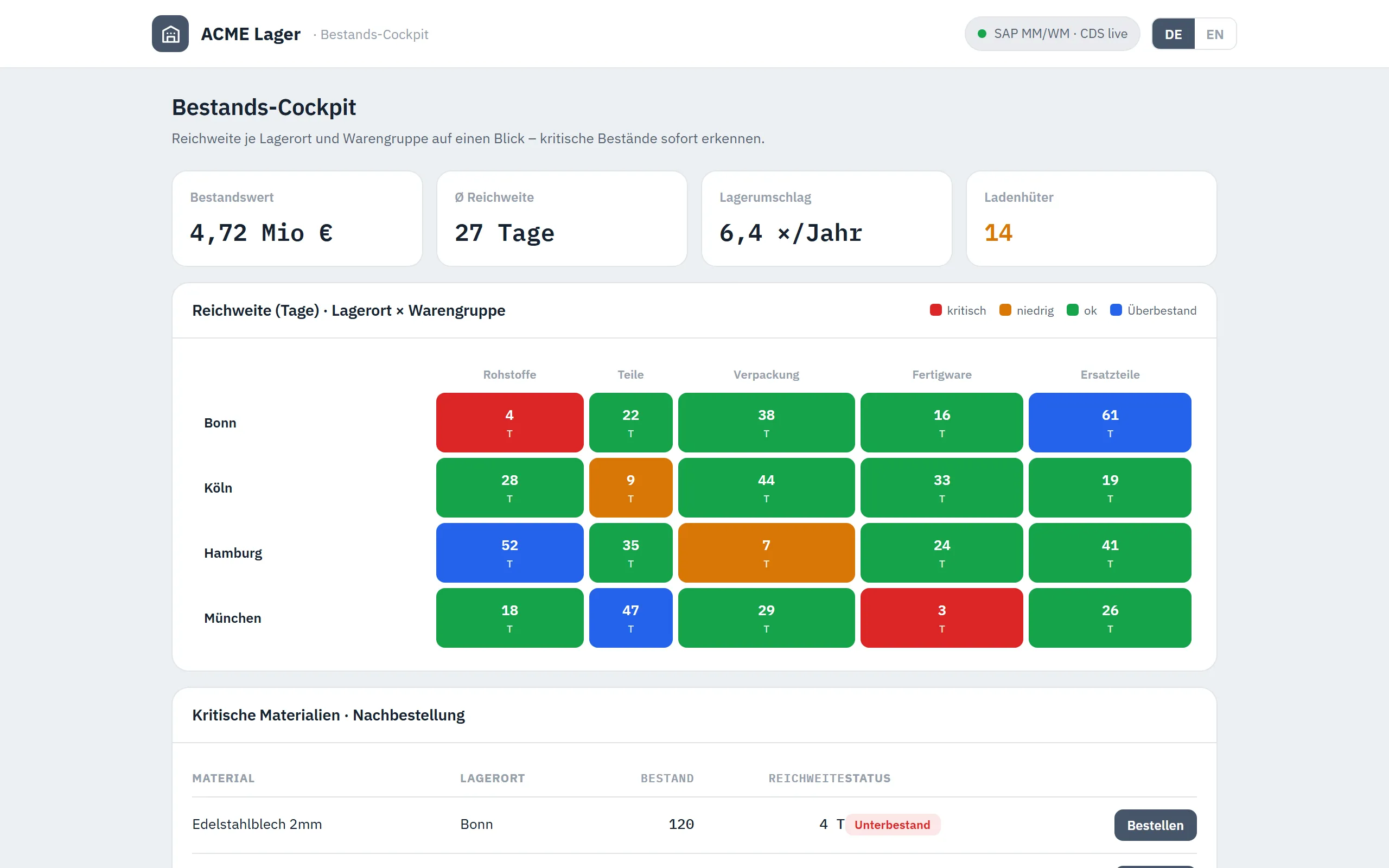Click the Teile column header
Screen dimensions: 1389x868
631,374
